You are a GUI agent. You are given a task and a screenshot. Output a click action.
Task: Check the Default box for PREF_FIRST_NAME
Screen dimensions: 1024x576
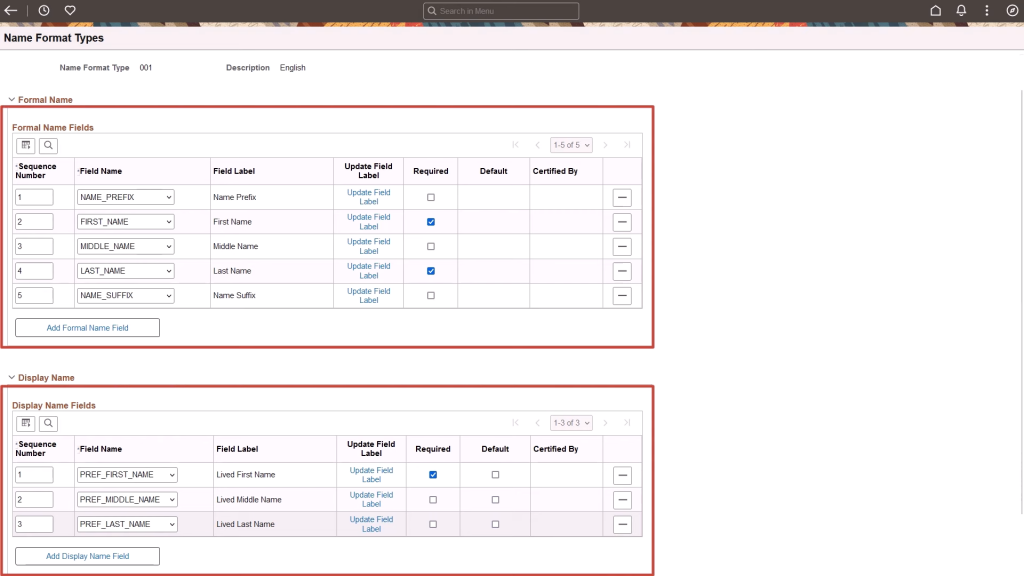[x=494, y=475]
